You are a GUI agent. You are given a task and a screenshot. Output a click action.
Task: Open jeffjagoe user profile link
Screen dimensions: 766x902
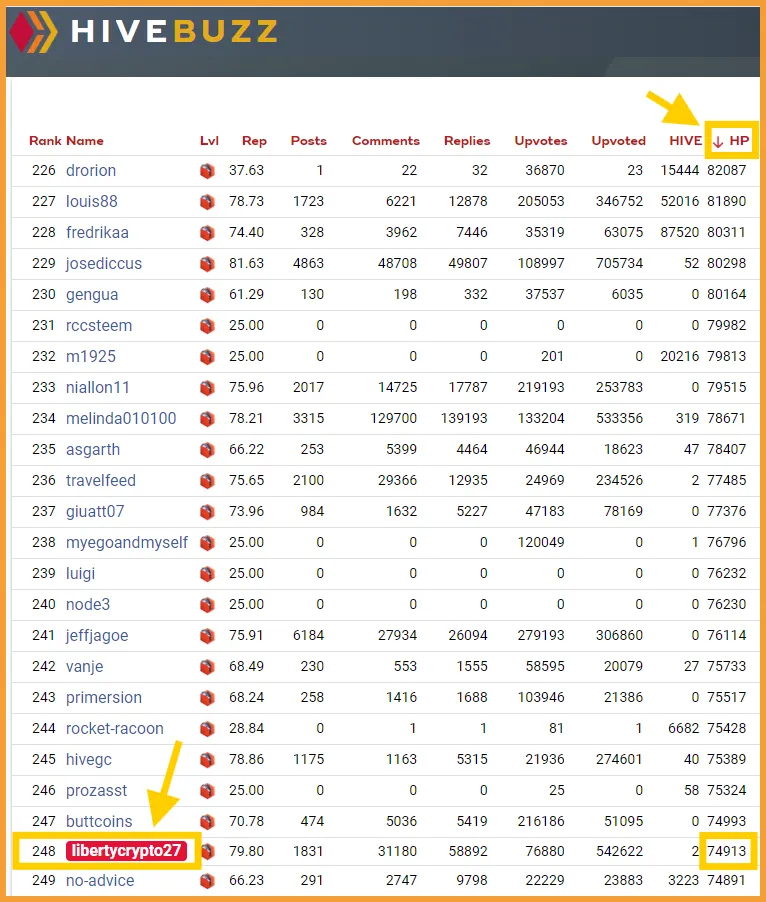[97, 636]
